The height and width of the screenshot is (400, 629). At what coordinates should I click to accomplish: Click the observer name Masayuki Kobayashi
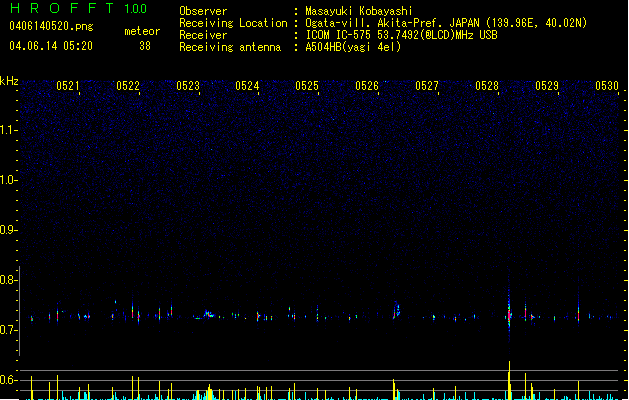coord(359,11)
